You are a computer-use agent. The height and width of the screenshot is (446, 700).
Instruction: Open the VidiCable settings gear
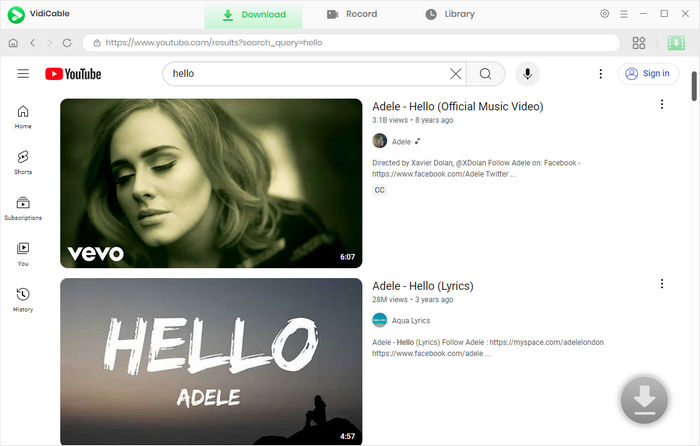(x=604, y=14)
